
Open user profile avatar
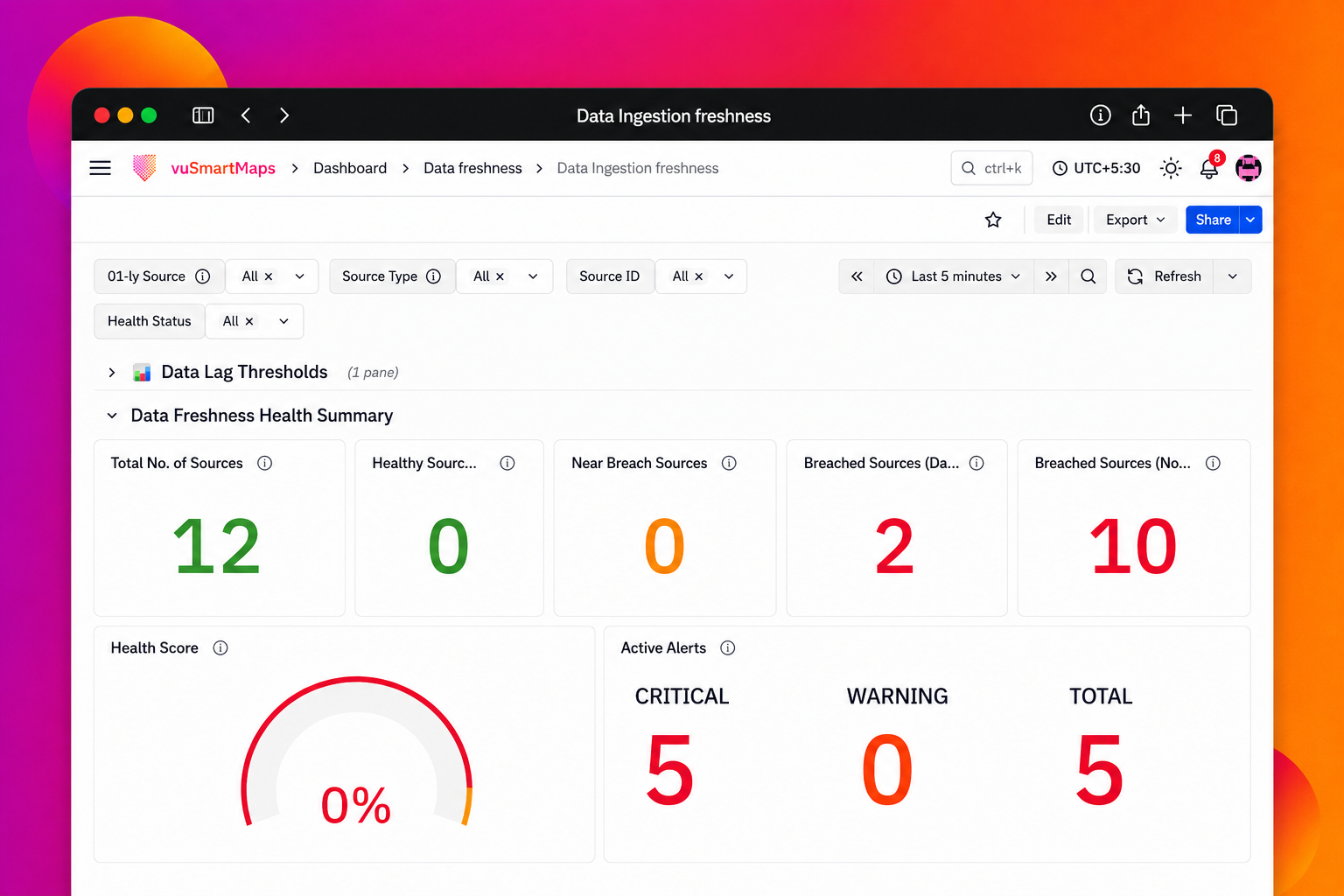[x=1249, y=168]
